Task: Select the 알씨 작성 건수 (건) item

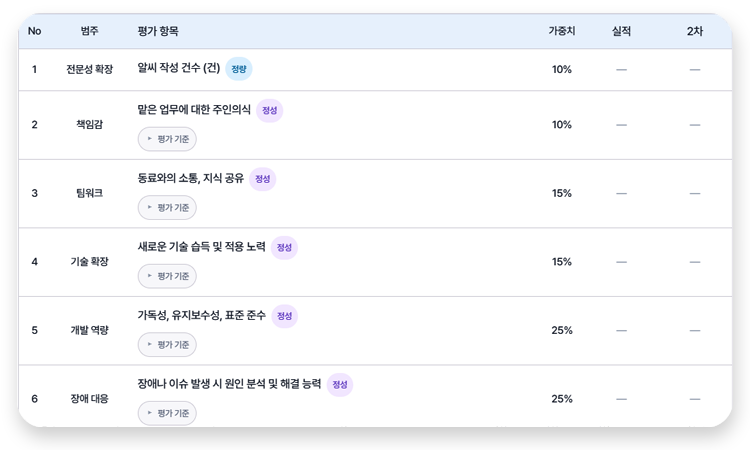Action: pos(179,68)
